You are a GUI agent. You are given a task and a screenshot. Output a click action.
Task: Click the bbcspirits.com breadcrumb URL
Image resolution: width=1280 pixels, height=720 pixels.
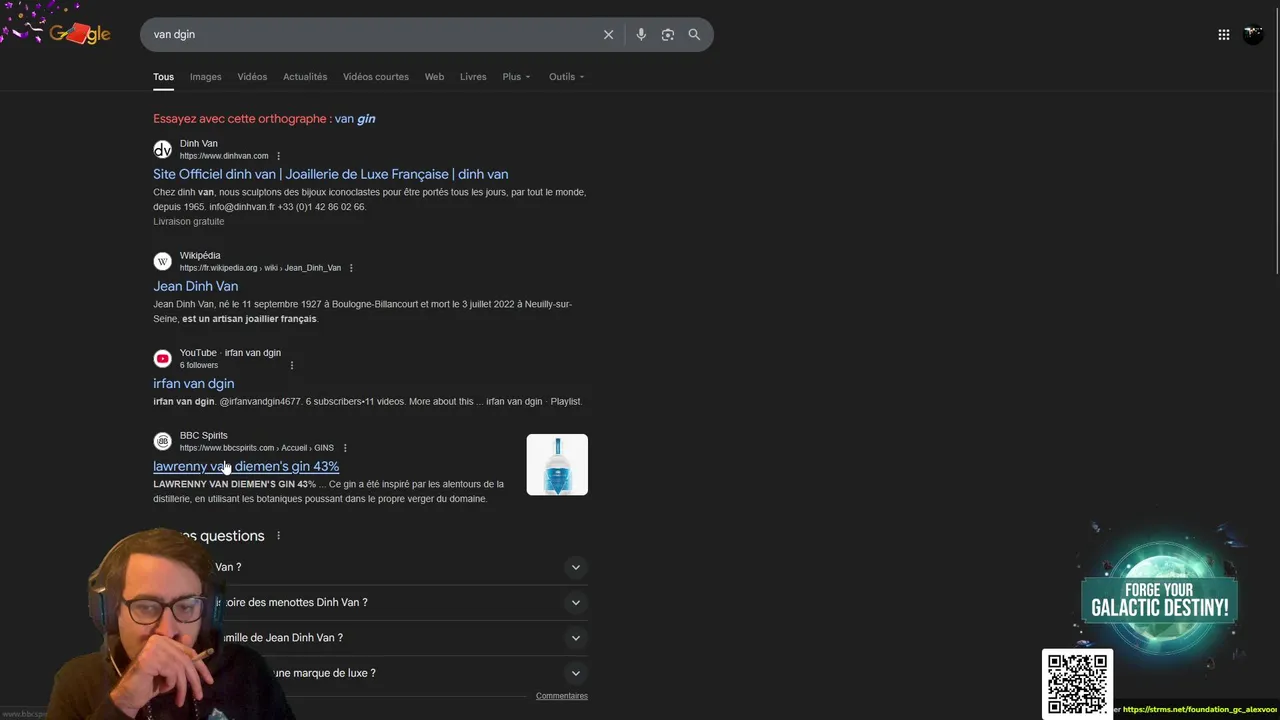[257, 448]
